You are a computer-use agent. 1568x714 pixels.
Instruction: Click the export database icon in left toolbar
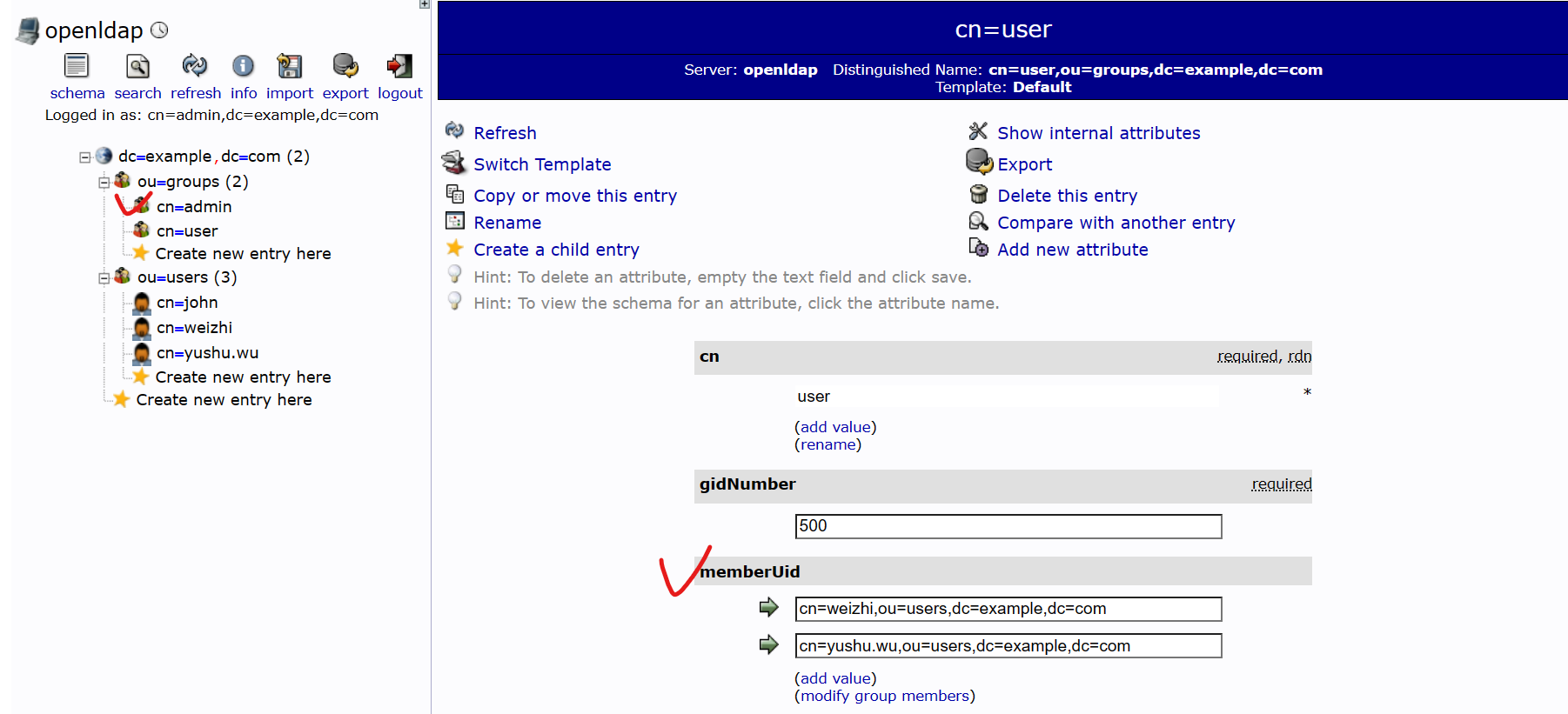pos(345,65)
